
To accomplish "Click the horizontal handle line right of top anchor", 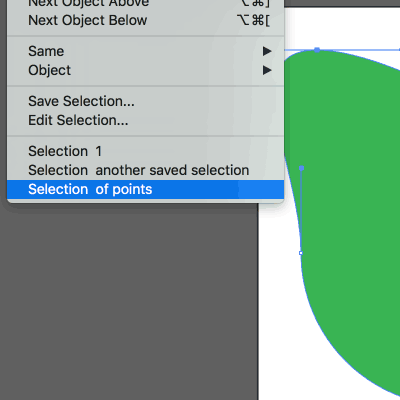I will [360, 50].
